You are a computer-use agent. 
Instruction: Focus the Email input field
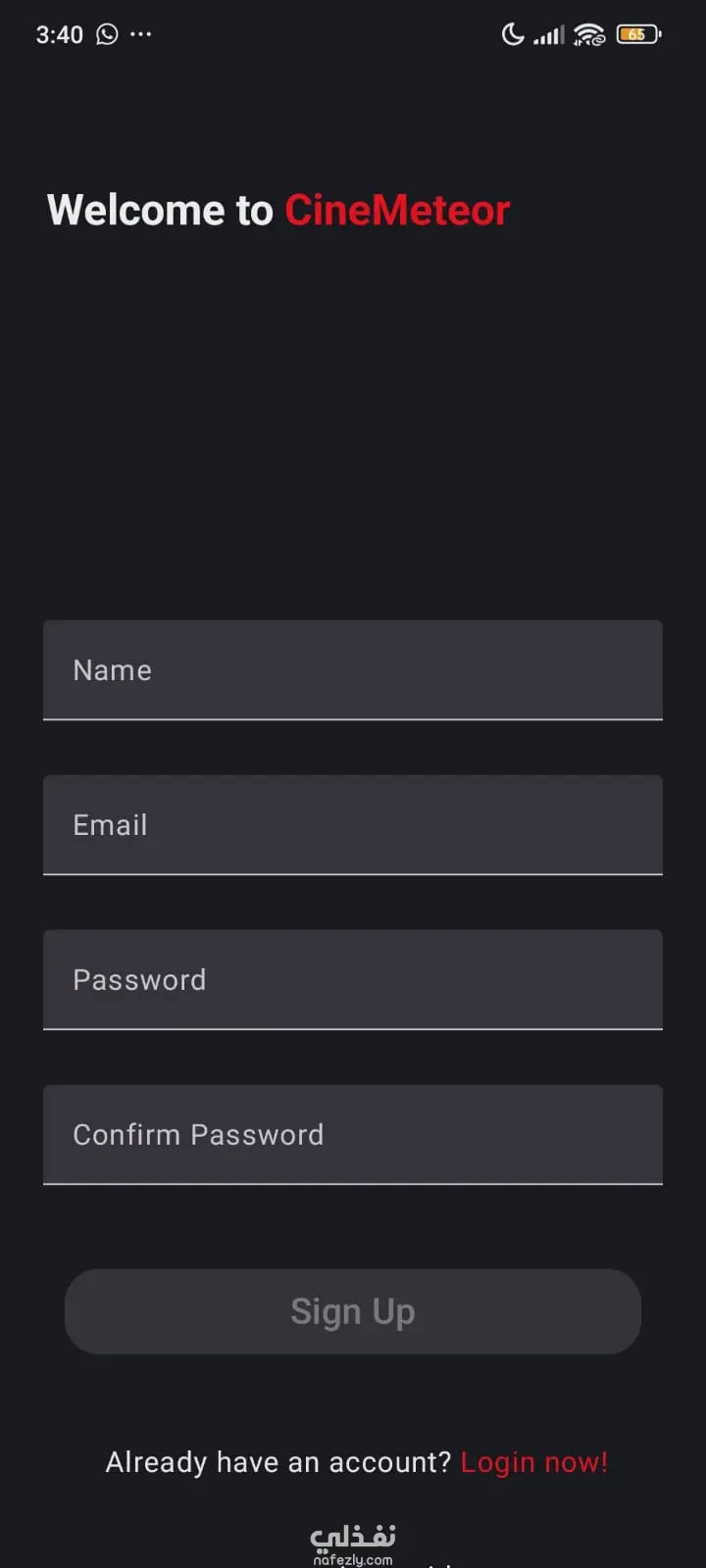(x=353, y=825)
